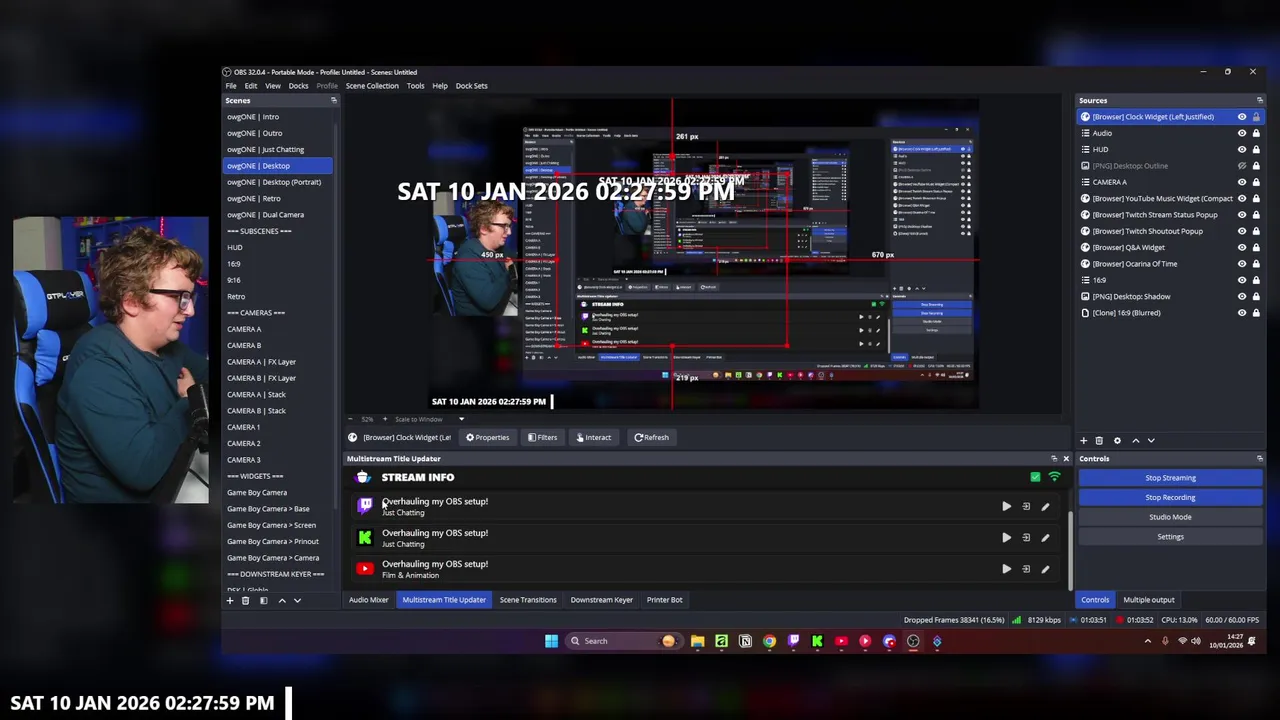This screenshot has height=720, width=1280.
Task: Move selected source down in Sources toolbar
Action: 1151,440
